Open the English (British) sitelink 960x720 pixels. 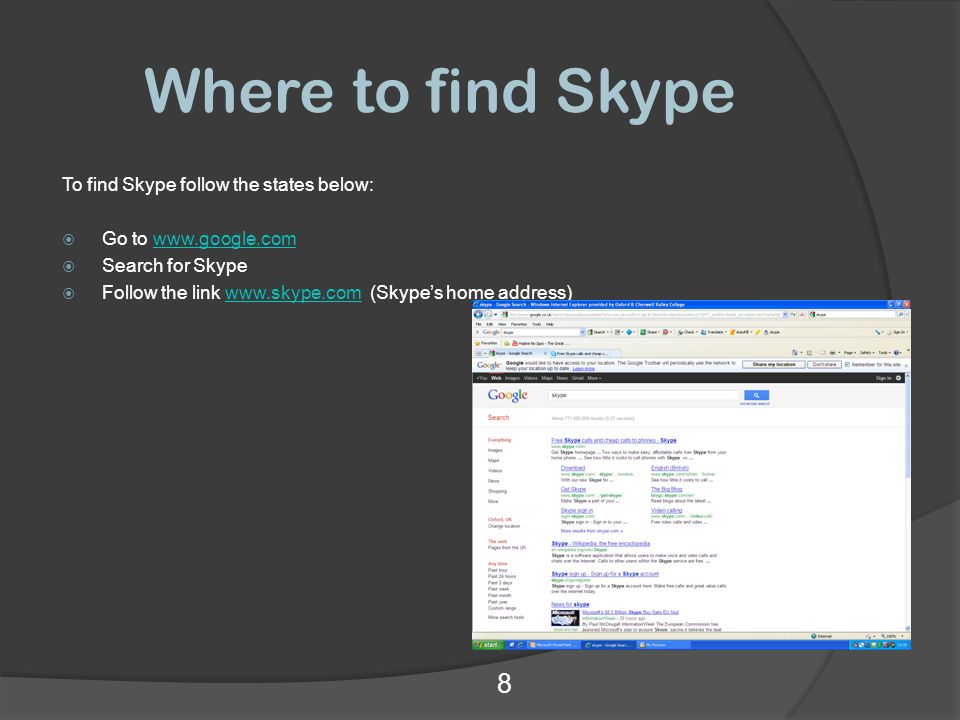click(x=670, y=468)
